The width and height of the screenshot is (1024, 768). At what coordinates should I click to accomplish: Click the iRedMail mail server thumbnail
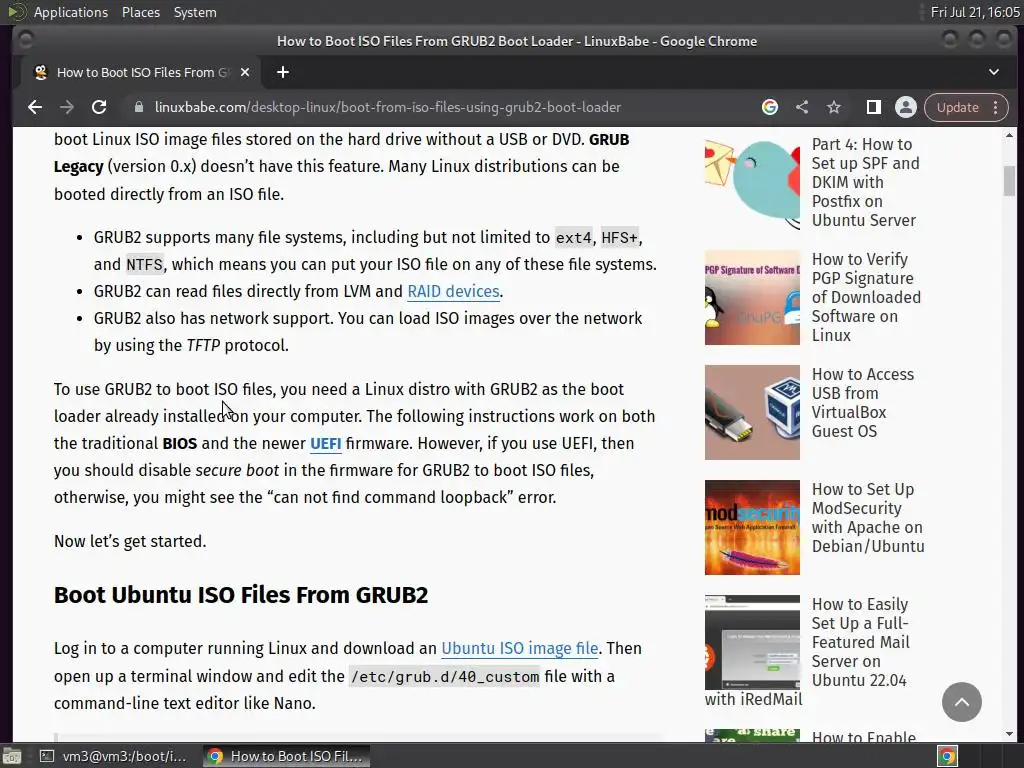752,642
